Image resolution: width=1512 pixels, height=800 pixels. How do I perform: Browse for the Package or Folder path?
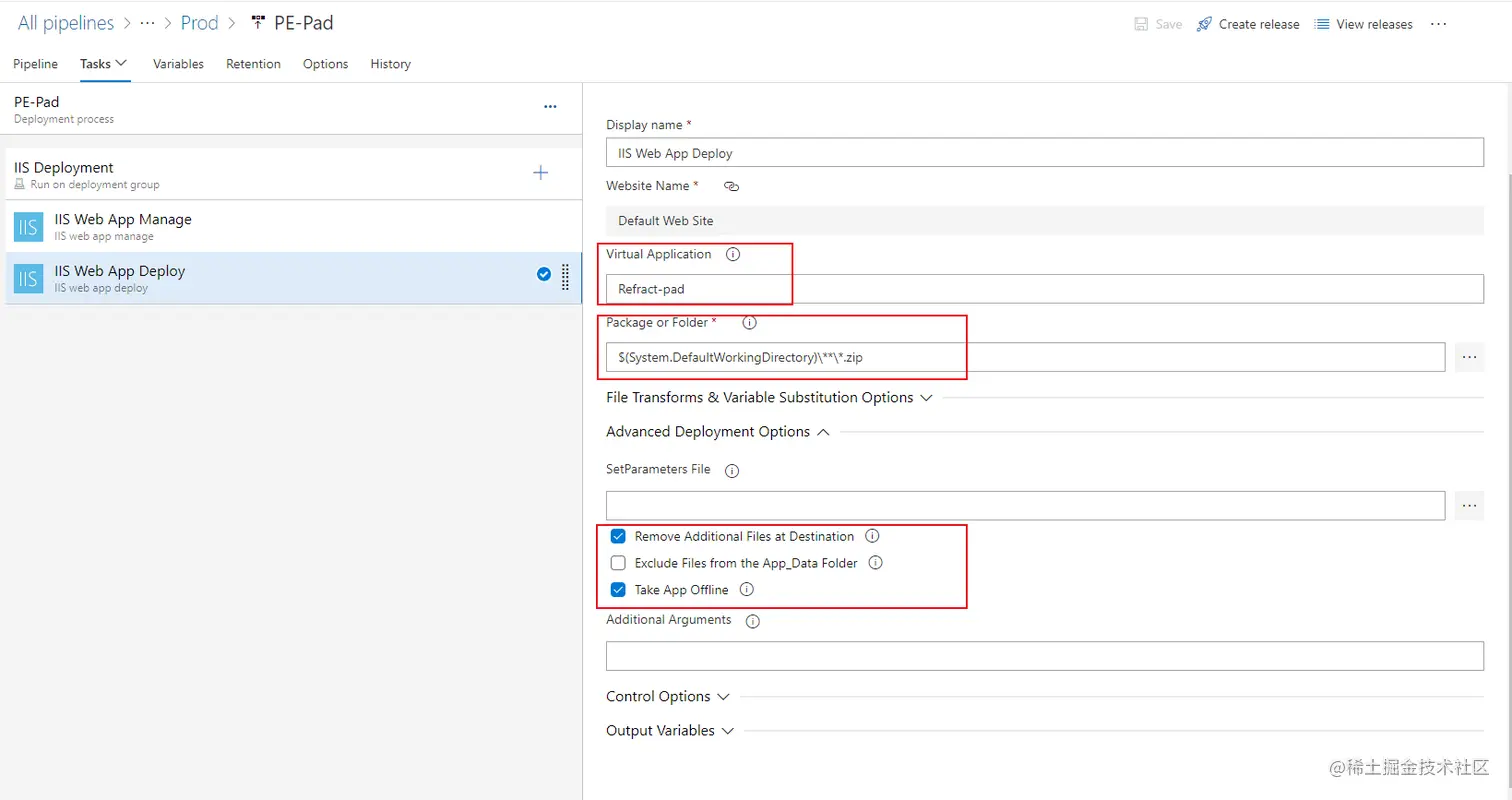[x=1469, y=357]
